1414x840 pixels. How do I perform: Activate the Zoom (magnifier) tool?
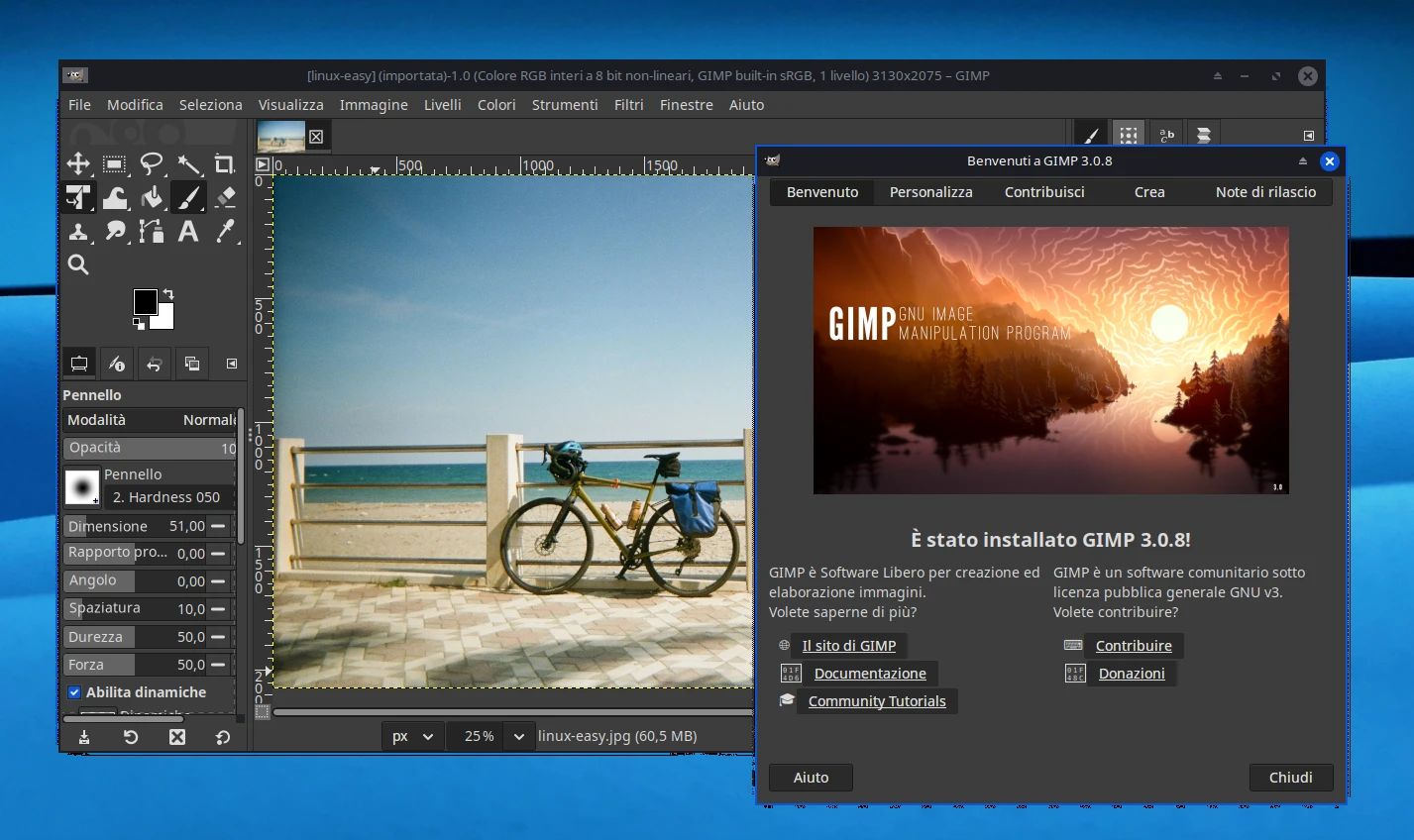78,264
